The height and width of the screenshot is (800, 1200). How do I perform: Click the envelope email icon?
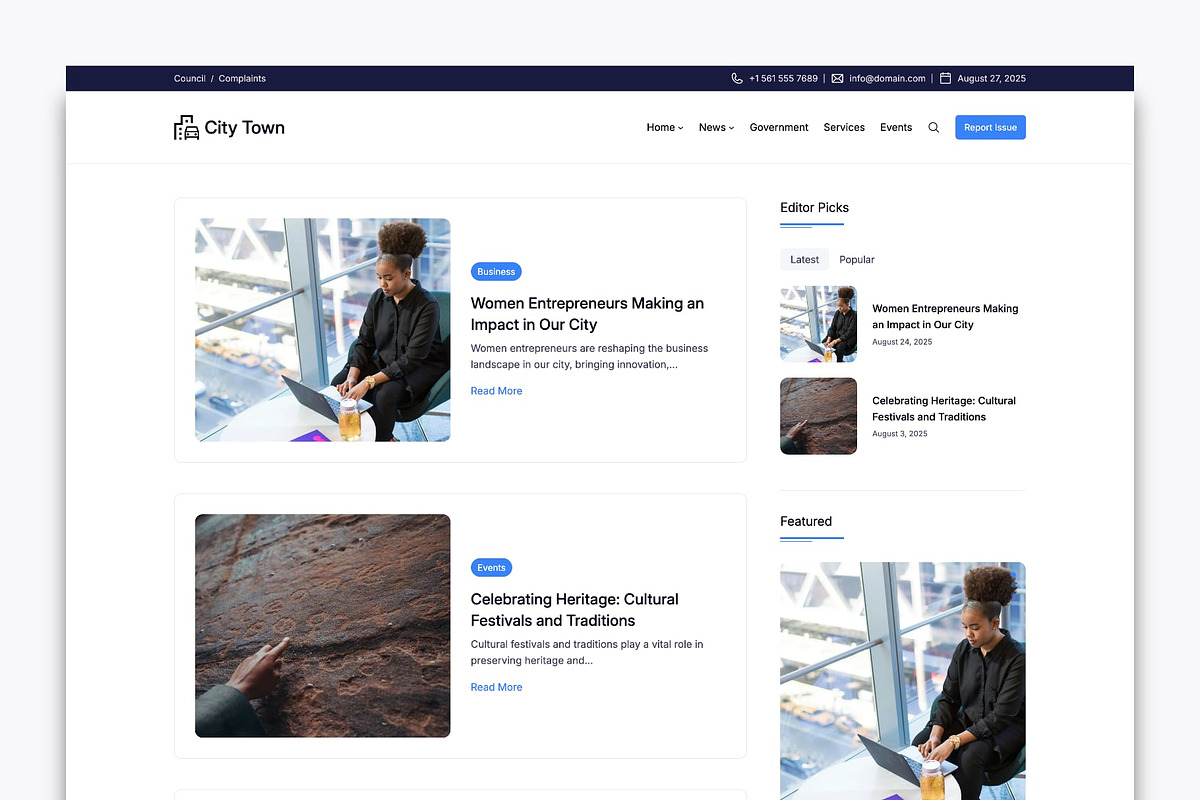pos(837,78)
